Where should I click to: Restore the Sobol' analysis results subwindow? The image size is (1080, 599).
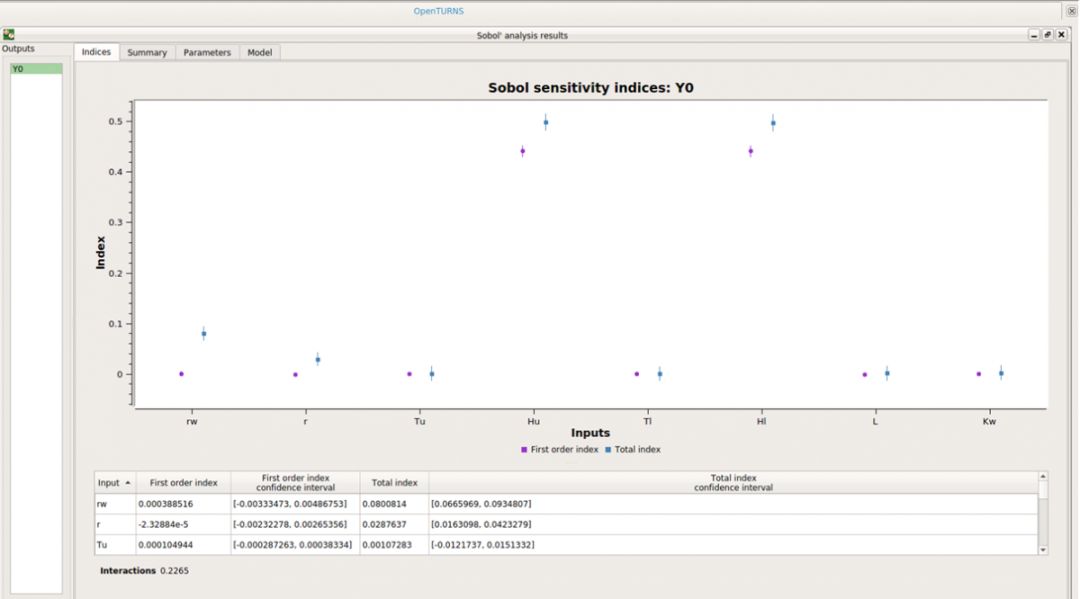pos(1048,34)
